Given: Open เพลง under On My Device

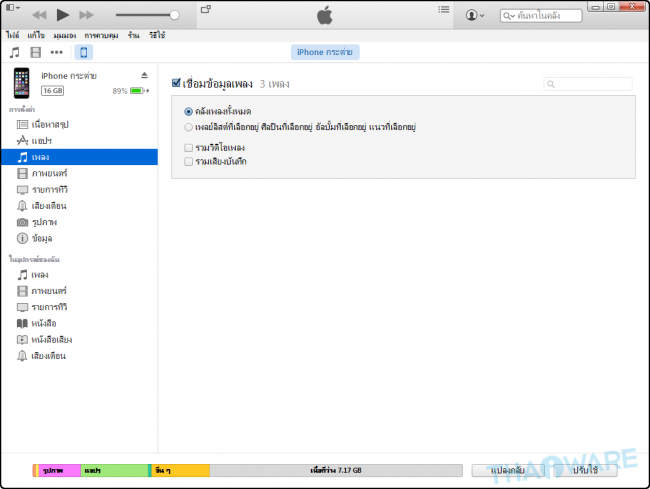Looking at the screenshot, I should click(x=79, y=275).
